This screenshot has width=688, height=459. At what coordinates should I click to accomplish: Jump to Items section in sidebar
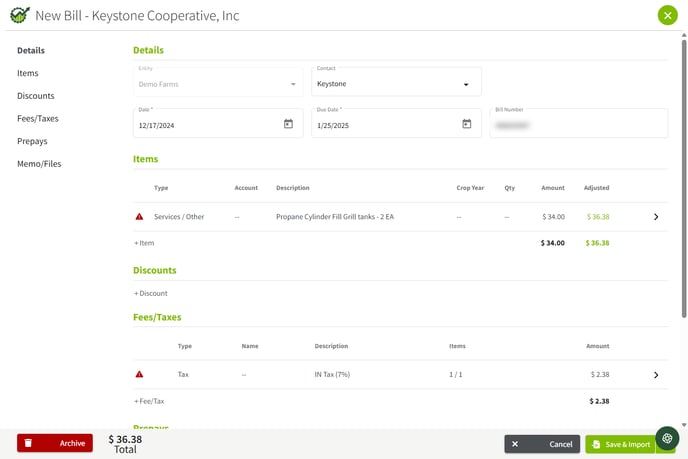28,73
